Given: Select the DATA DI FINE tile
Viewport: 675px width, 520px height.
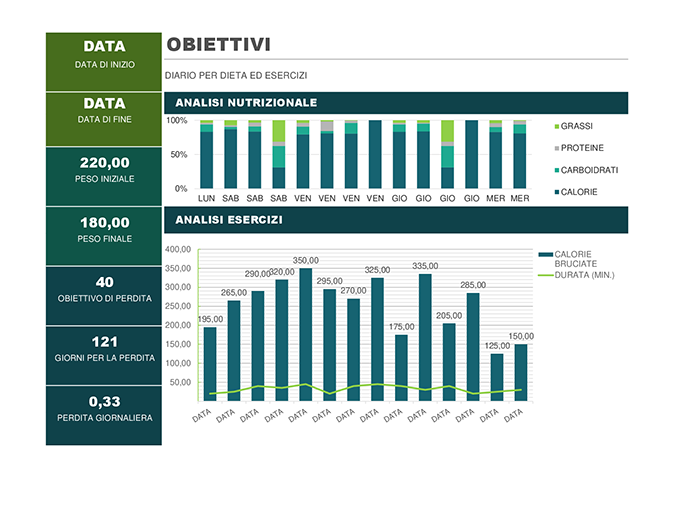Looking at the screenshot, I should [x=104, y=119].
